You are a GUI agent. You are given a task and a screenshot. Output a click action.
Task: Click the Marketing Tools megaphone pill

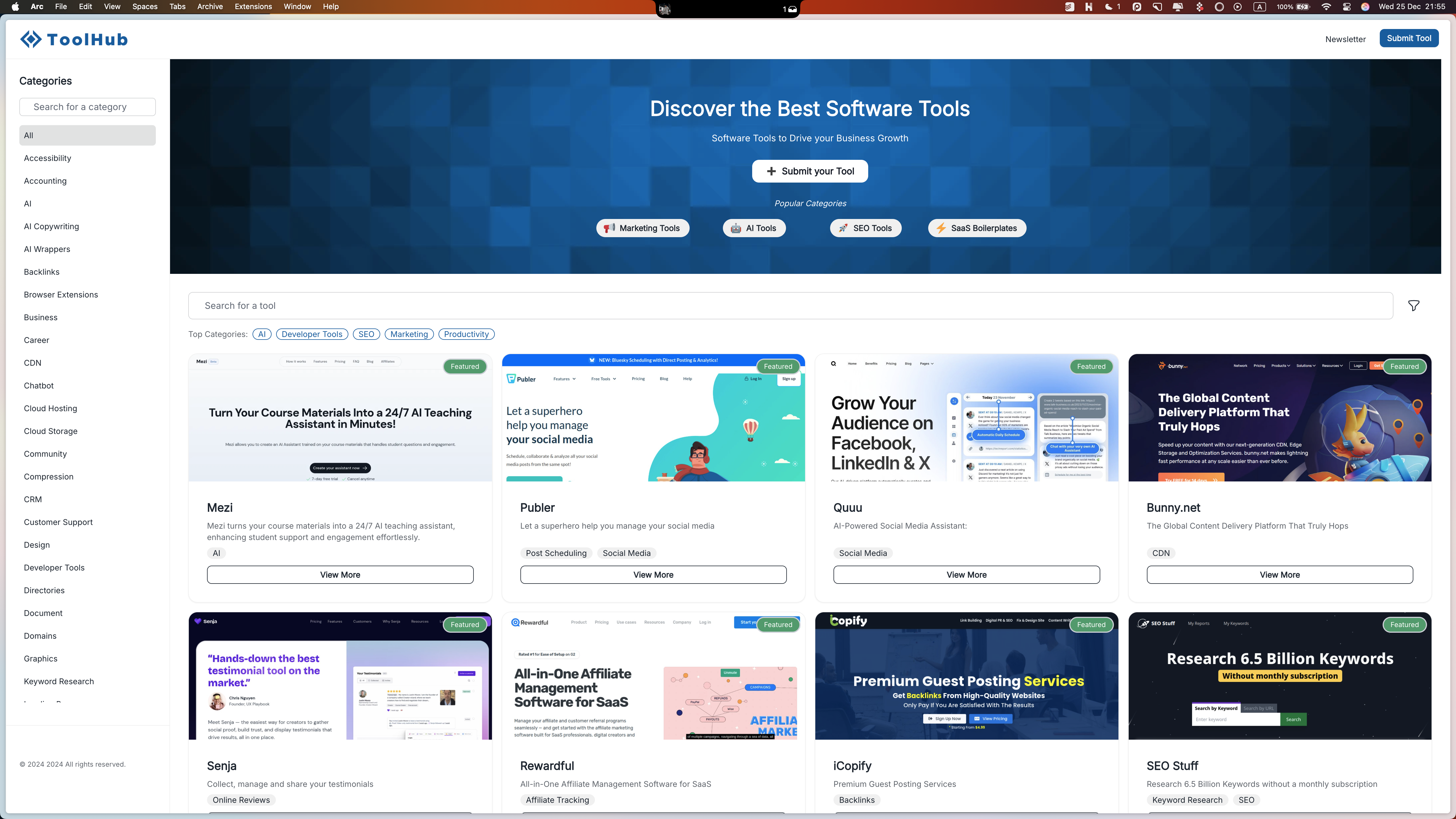(x=643, y=228)
